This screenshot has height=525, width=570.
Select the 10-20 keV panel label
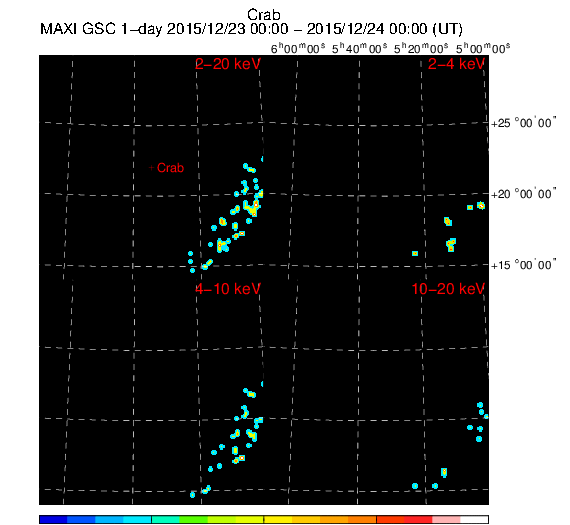448,289
